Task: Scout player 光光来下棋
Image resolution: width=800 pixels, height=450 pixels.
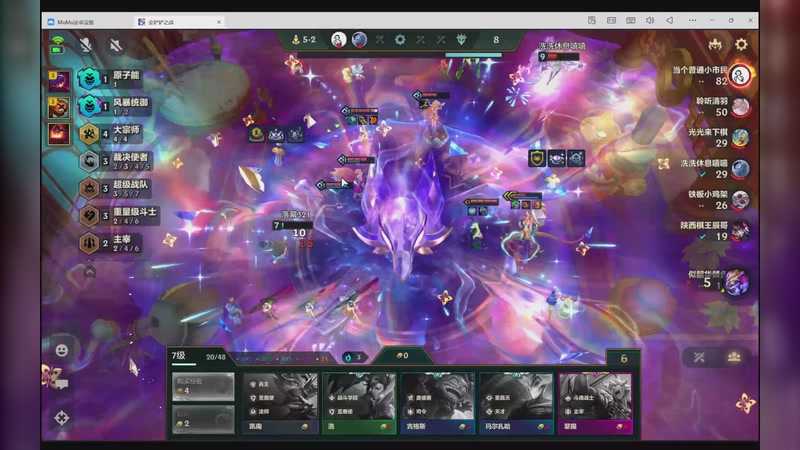Action: [718, 138]
